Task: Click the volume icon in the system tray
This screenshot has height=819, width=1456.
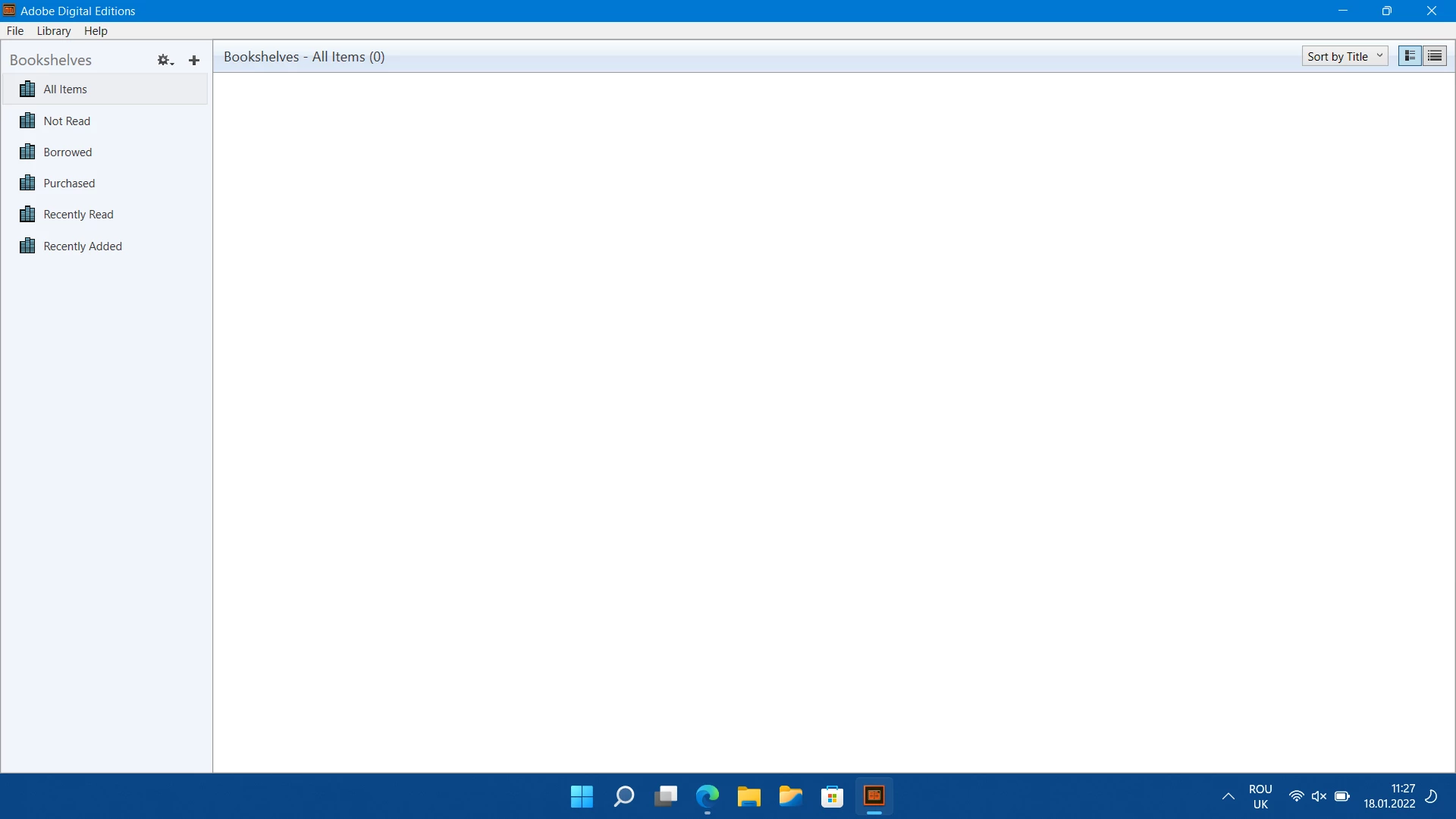Action: point(1319,796)
